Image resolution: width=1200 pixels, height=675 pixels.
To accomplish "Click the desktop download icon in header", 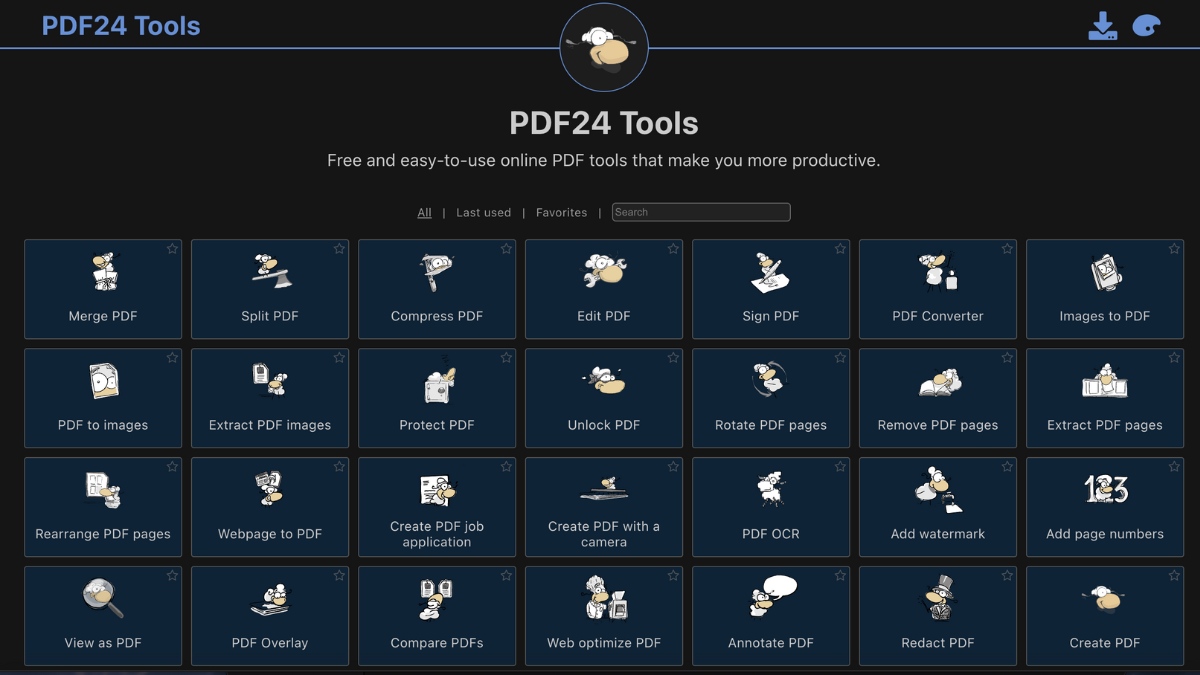I will (1103, 26).
